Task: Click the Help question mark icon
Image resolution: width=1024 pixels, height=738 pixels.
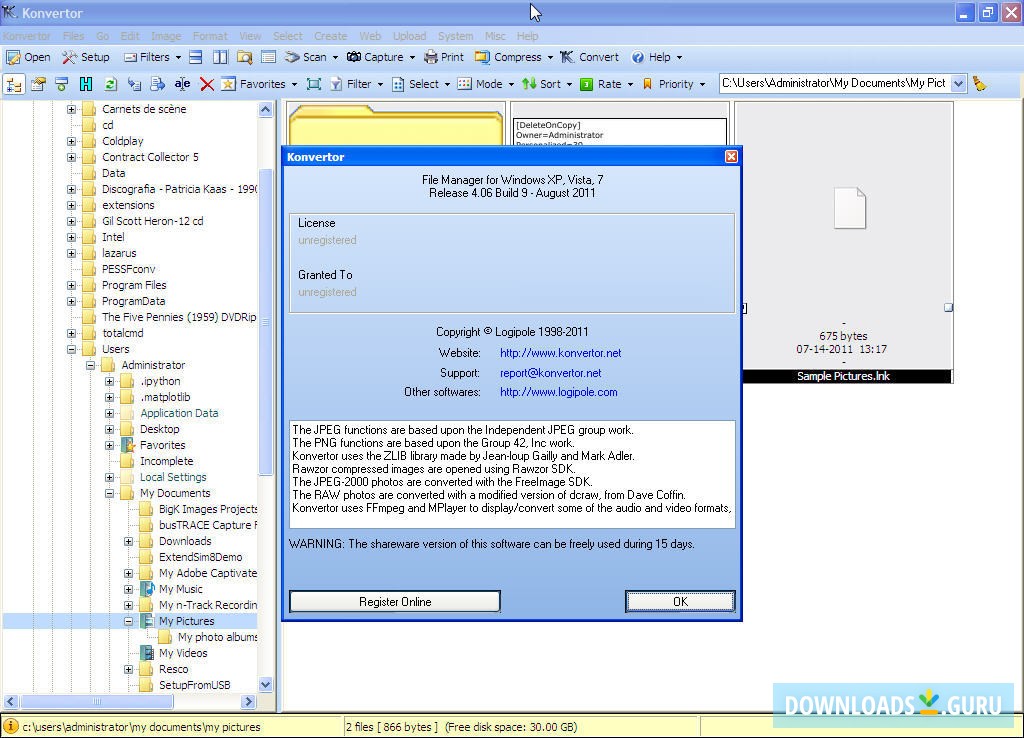Action: click(638, 57)
